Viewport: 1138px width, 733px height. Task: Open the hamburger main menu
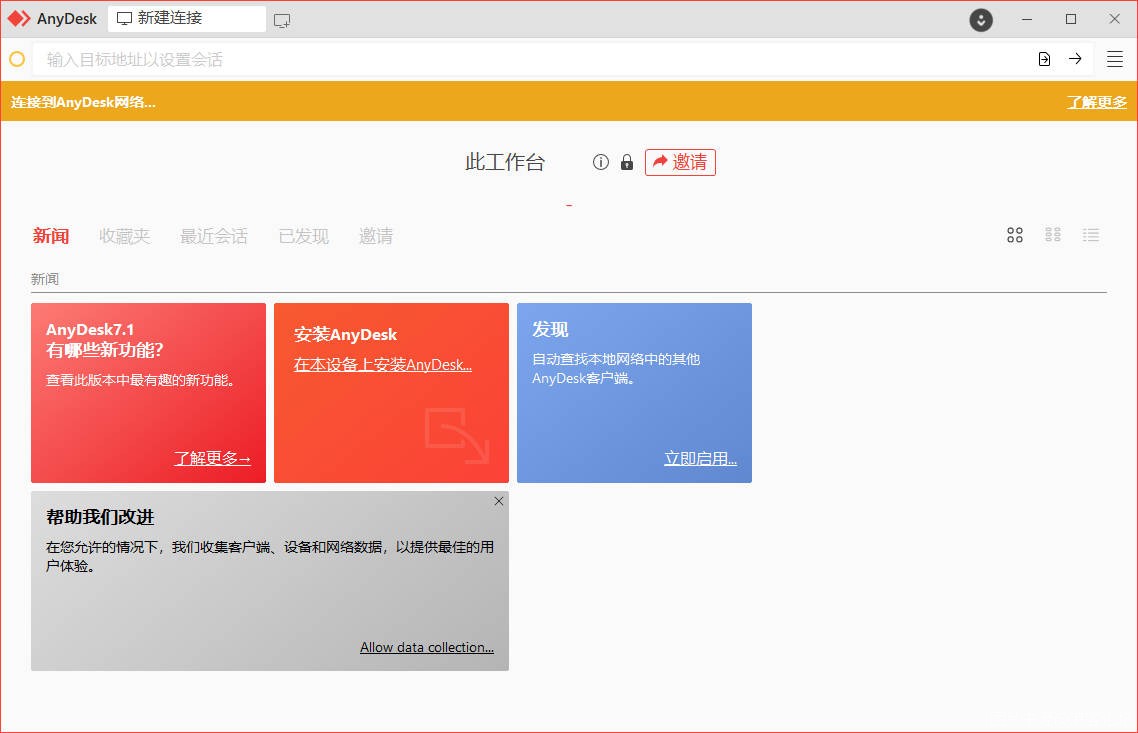(x=1115, y=60)
